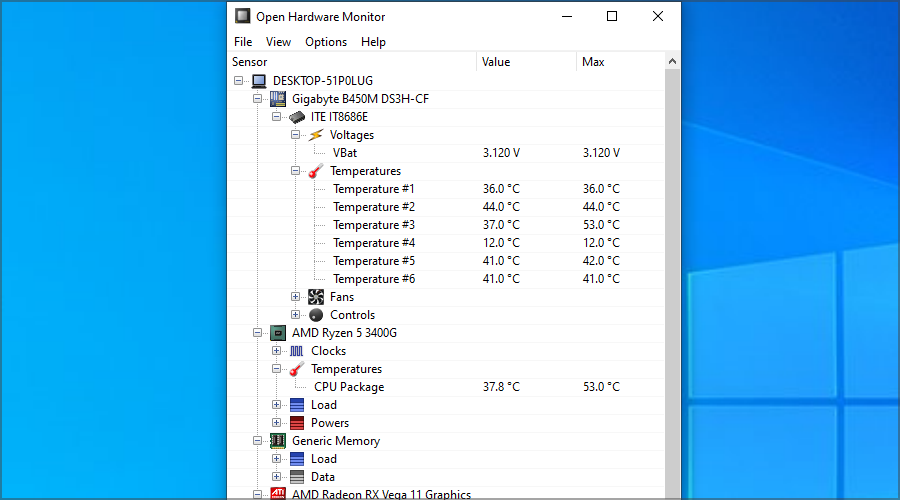Select the Temperature #4 row

coord(446,243)
